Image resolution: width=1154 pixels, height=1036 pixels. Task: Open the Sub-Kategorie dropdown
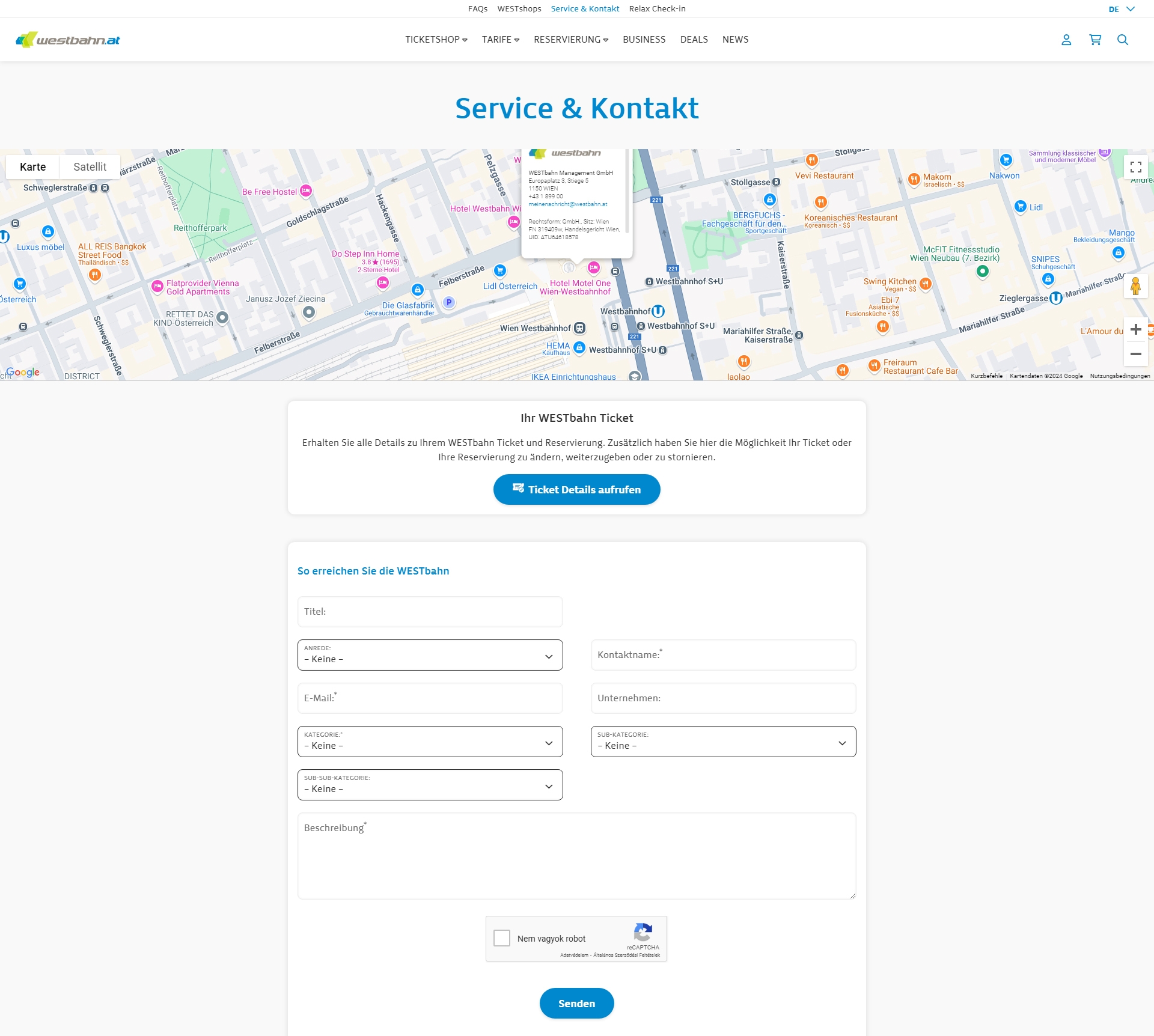(724, 742)
